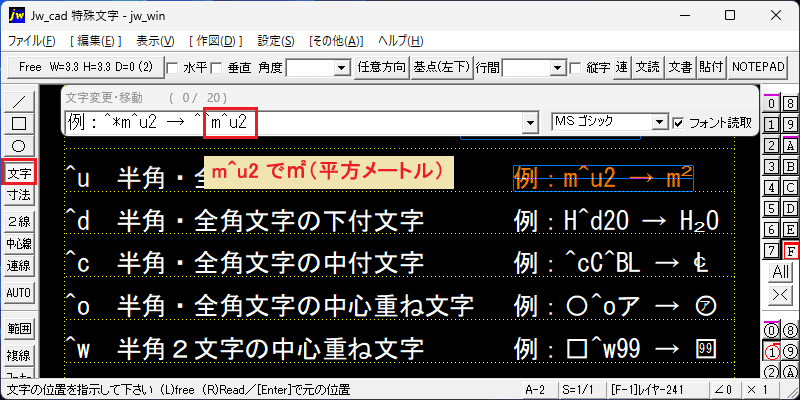Click the 任意方向 button

click(382, 67)
